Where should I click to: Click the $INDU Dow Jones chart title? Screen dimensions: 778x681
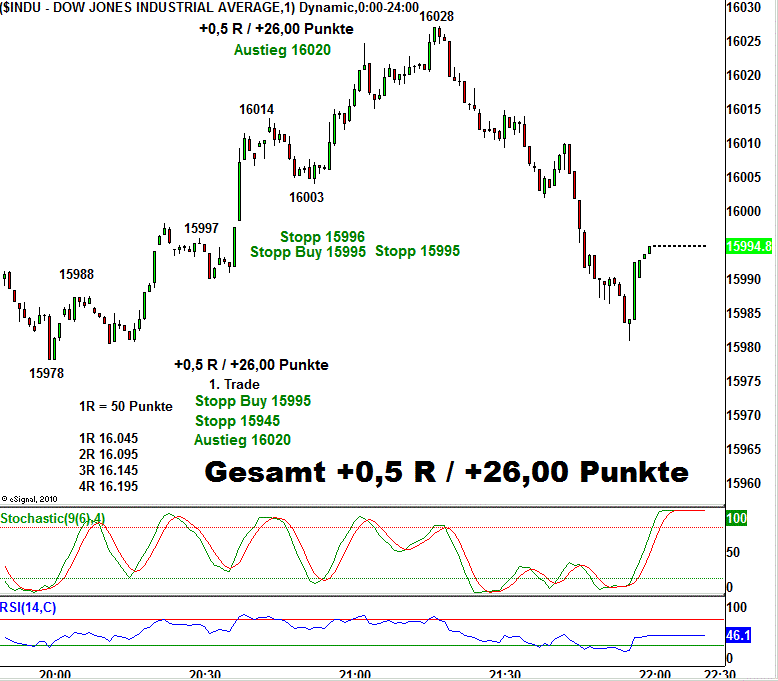click(210, 8)
